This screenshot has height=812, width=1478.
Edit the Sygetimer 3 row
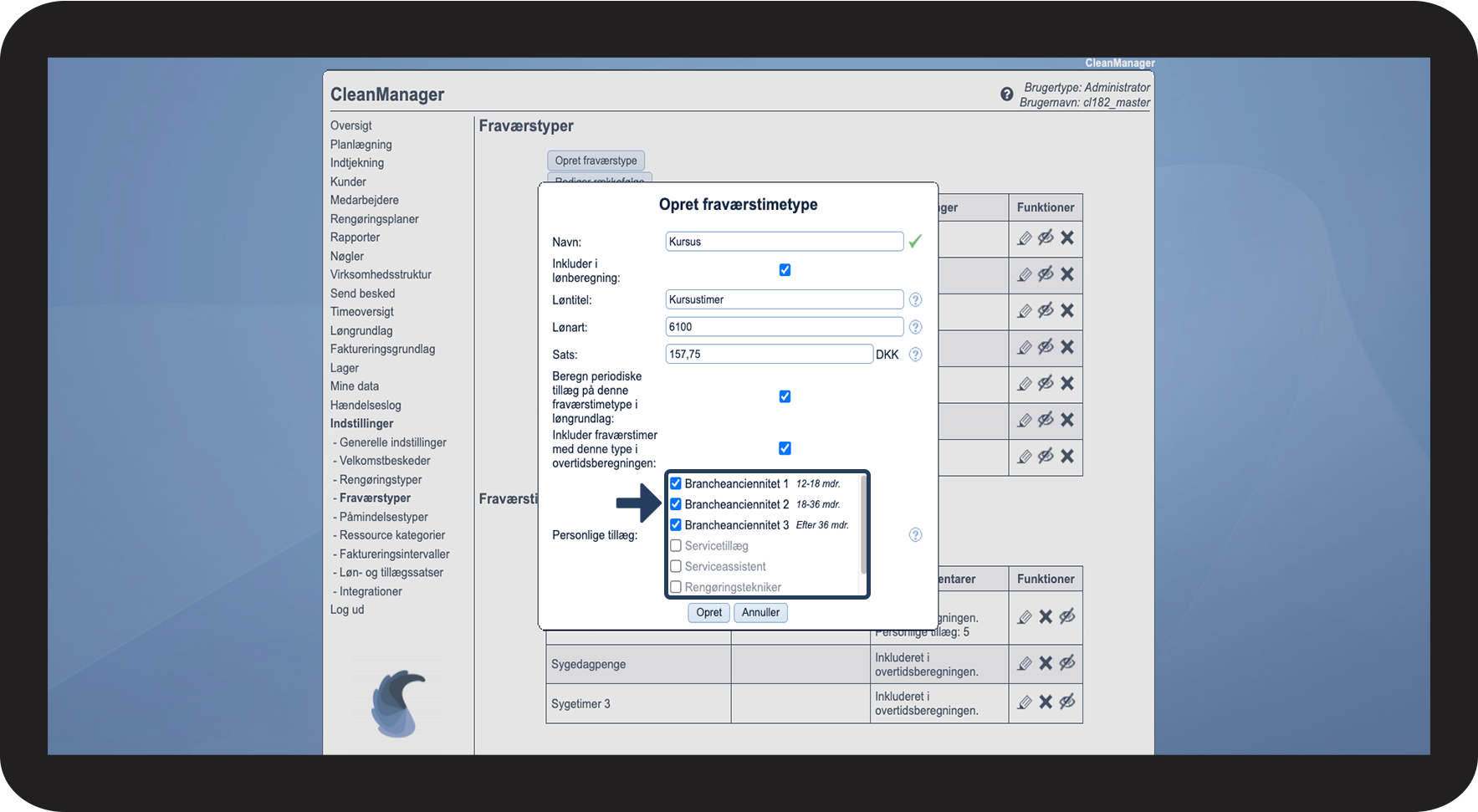[1025, 702]
